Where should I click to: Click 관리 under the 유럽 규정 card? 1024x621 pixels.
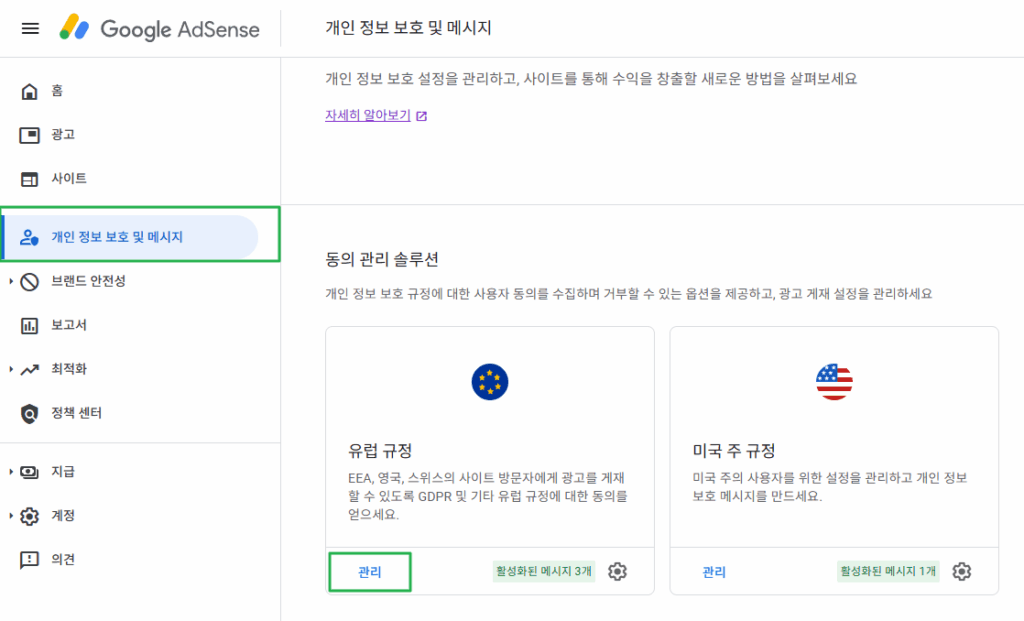(369, 572)
